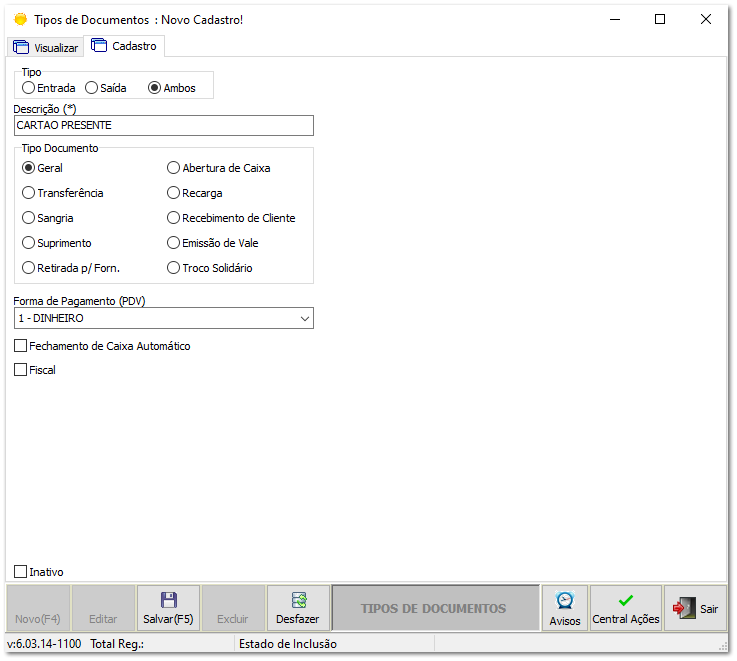
Task: Click the version text v:6.03.14-1100
Action: pos(44,644)
